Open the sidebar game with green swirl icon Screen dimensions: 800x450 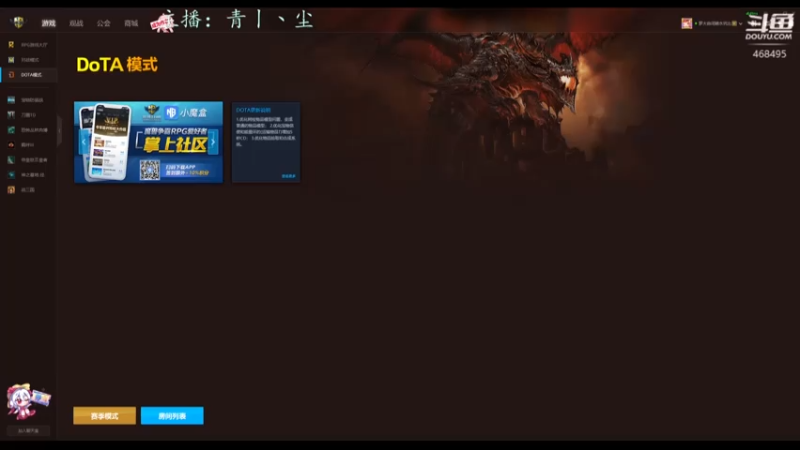tap(29, 130)
